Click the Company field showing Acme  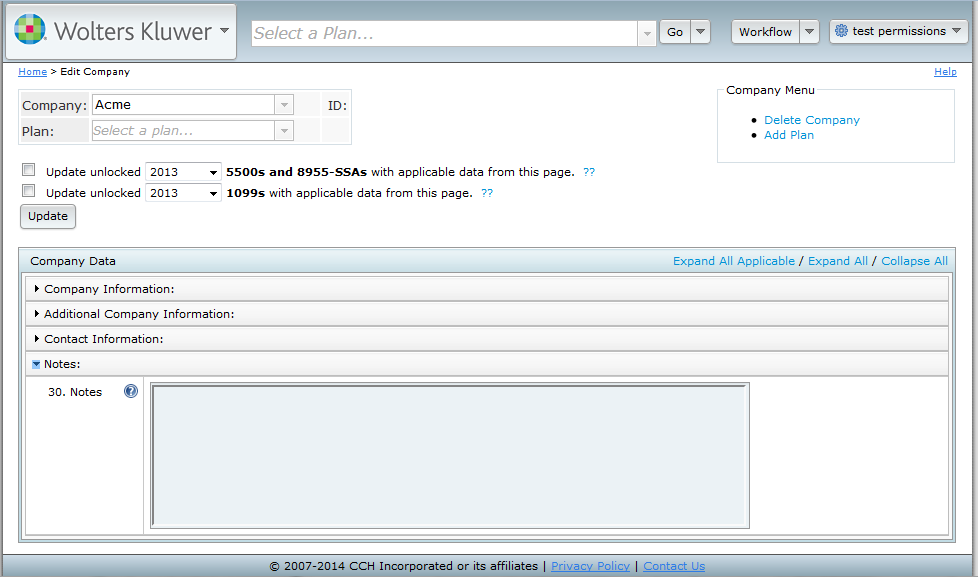pos(183,105)
